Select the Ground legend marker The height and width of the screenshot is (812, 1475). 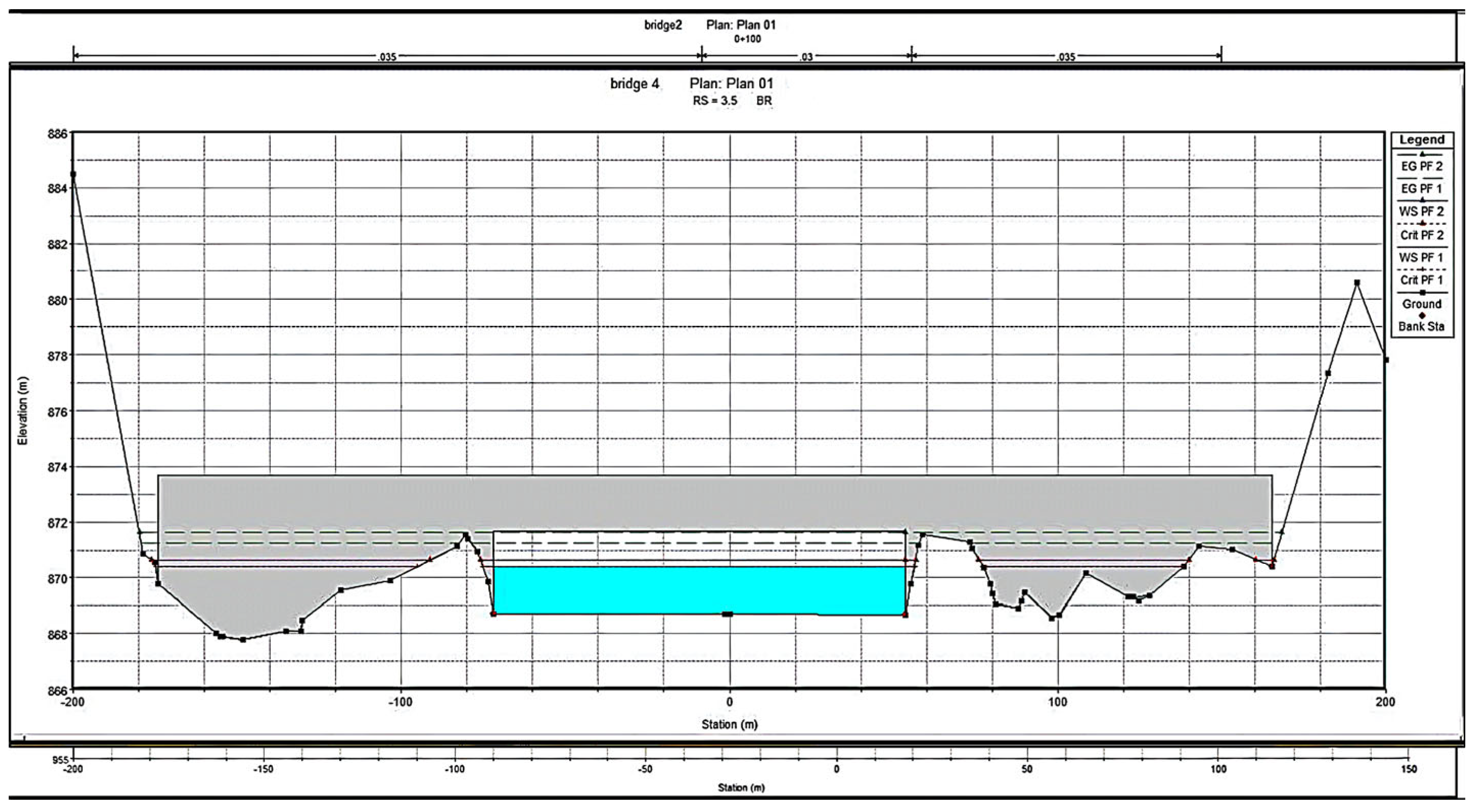tap(1422, 293)
